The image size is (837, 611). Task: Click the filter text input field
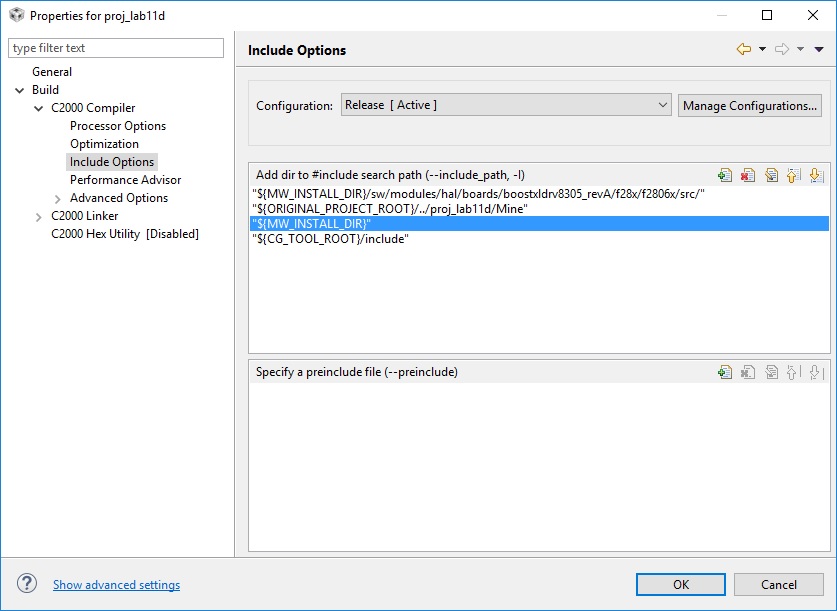coord(116,48)
